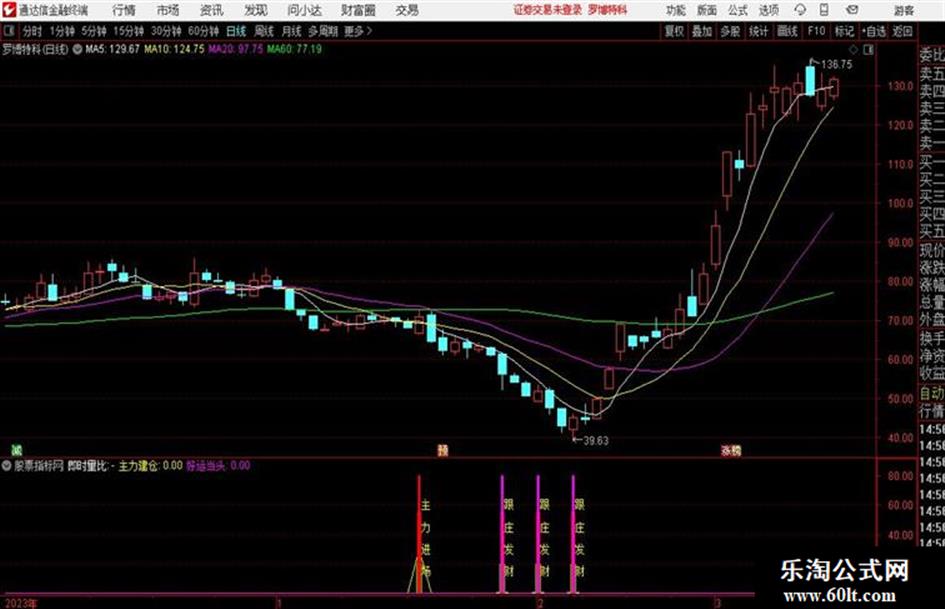The height and width of the screenshot is (609, 945).
Task: Select the 日线 daily period tab
Action: [x=236, y=31]
